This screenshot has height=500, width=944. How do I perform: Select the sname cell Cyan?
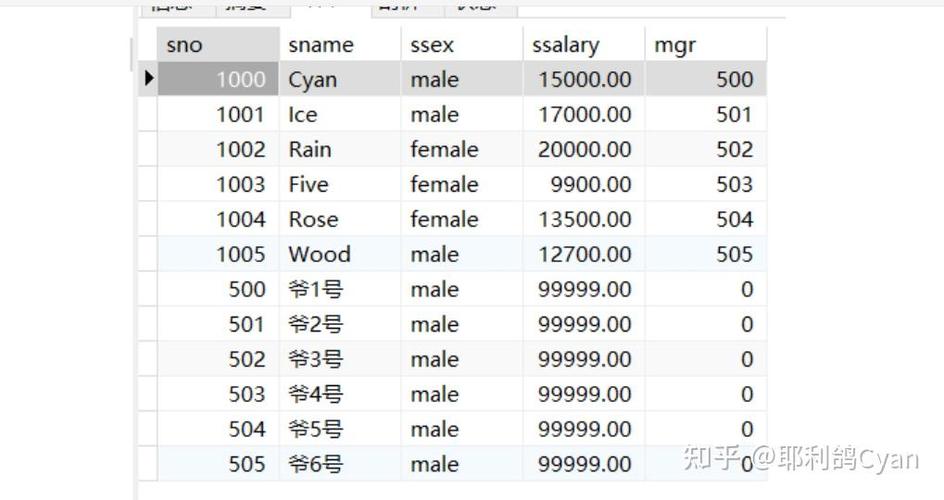click(x=340, y=79)
